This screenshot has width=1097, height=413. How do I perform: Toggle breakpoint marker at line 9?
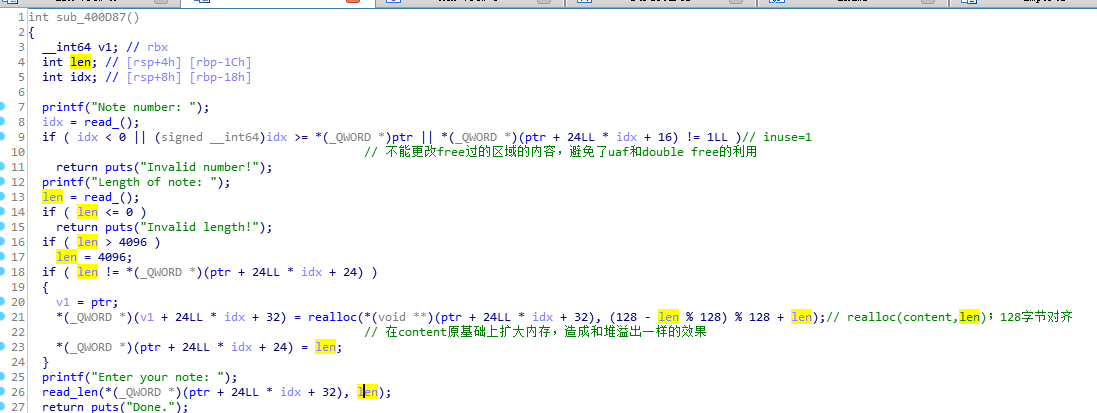pyautogui.click(x=5, y=137)
